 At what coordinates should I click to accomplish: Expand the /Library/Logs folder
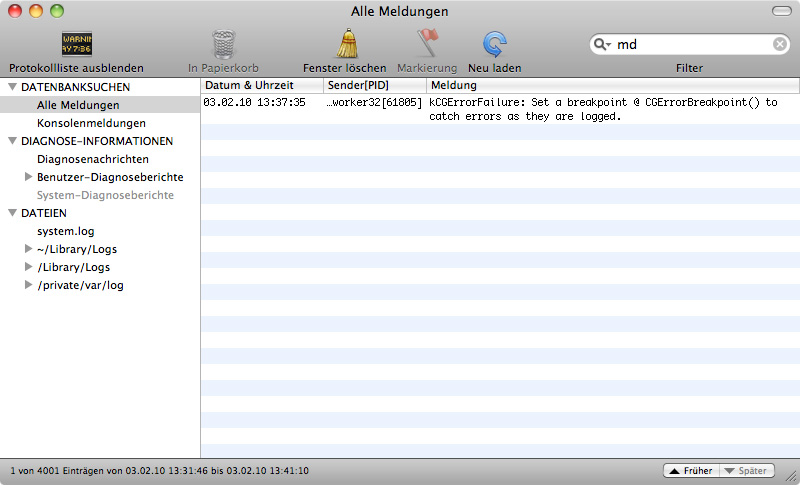29,266
